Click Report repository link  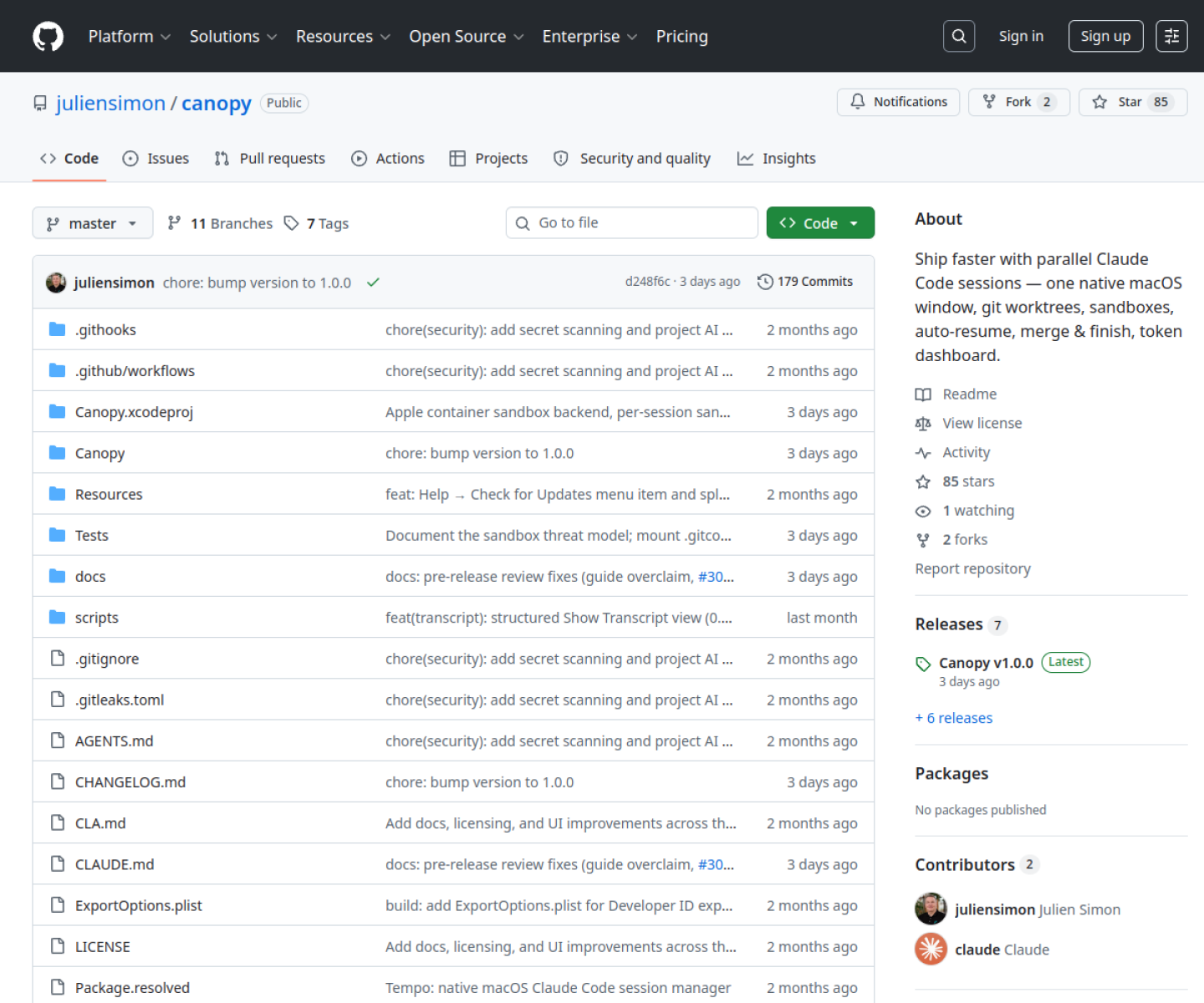pyautogui.click(x=972, y=569)
